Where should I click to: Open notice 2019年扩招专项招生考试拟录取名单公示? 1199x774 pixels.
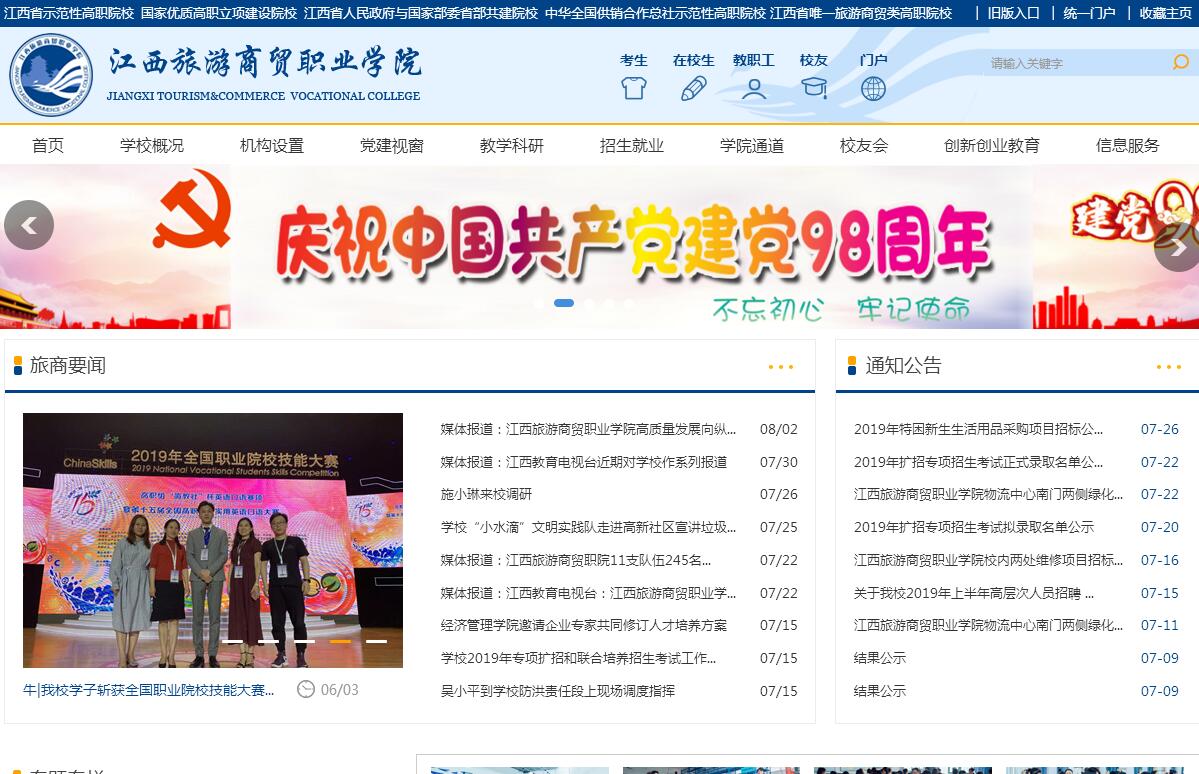(973, 527)
